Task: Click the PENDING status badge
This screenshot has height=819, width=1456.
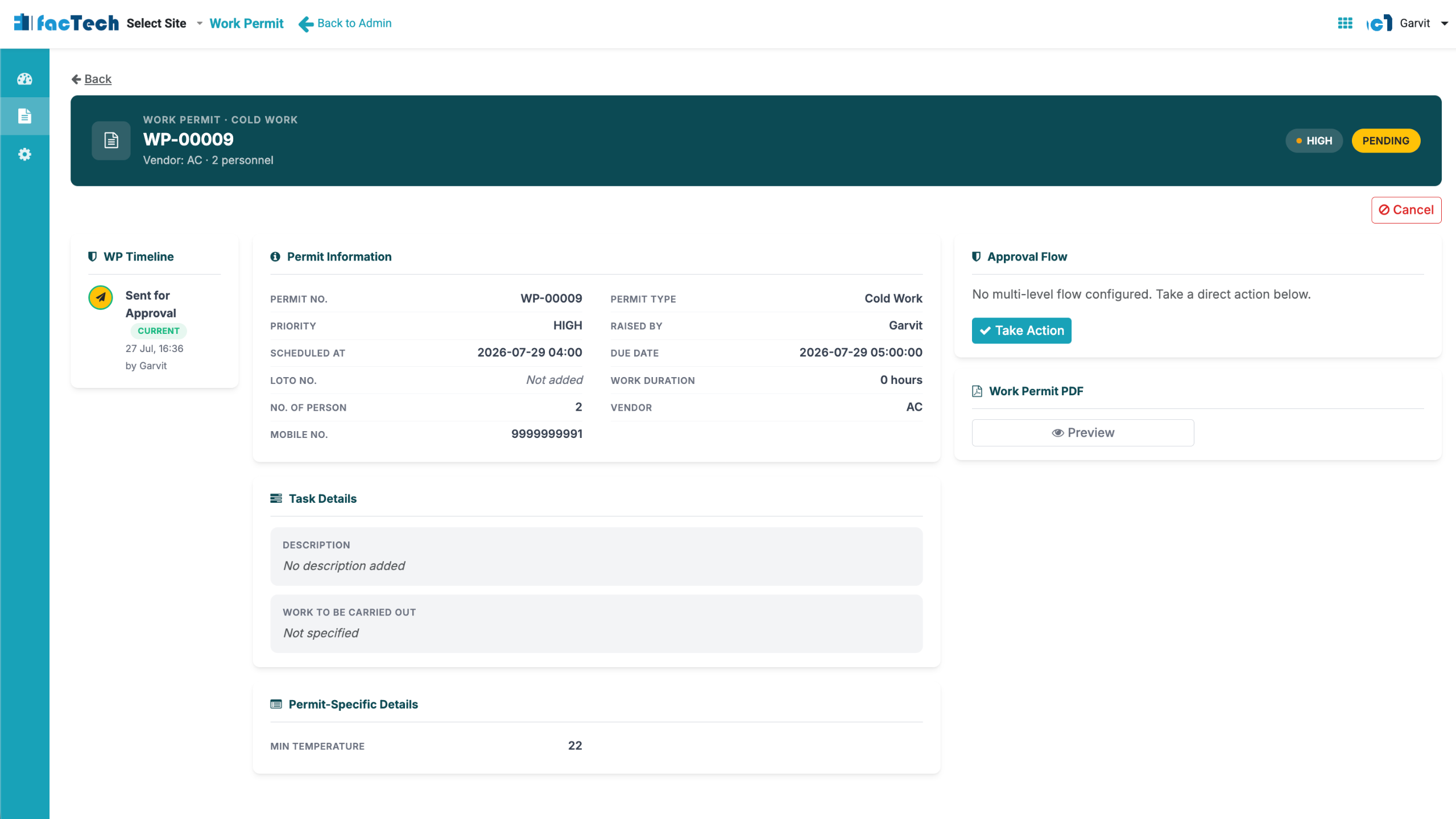Action: coord(1385,140)
